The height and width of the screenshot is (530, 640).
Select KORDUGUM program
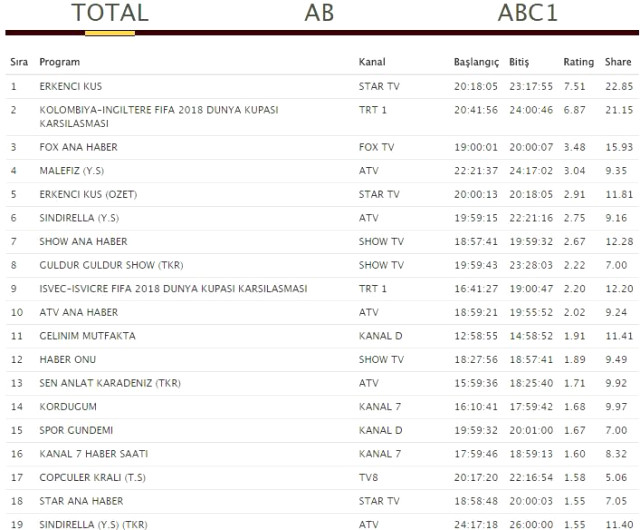pos(68,407)
